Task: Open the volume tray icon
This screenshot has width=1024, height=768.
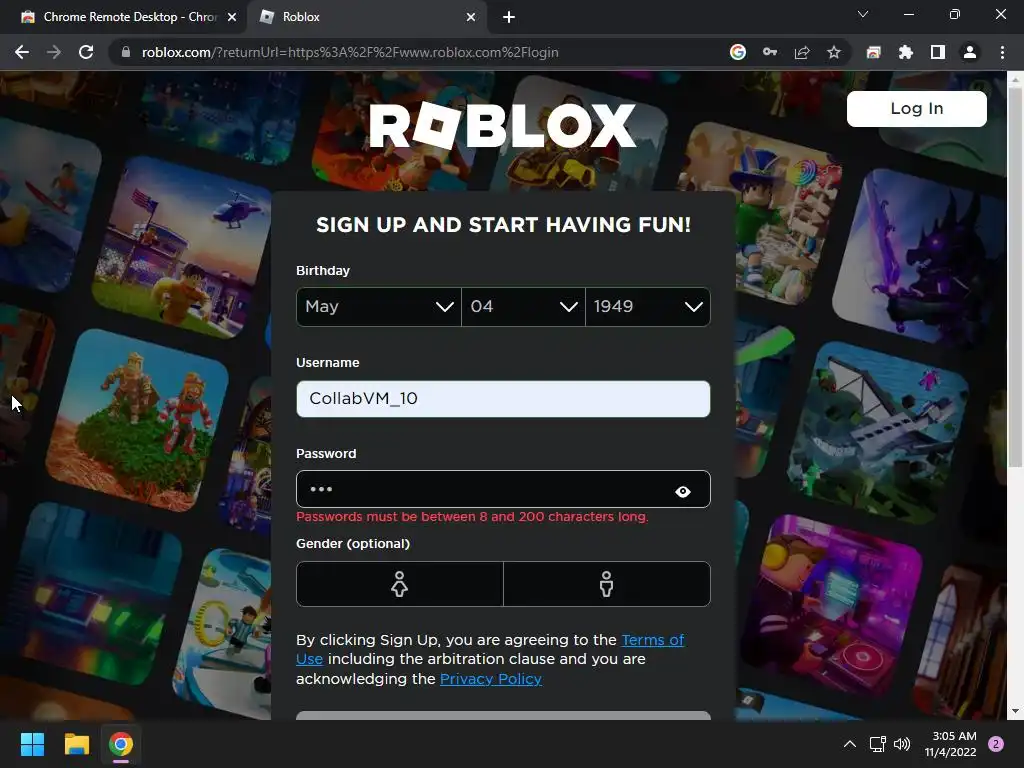Action: coord(902,744)
